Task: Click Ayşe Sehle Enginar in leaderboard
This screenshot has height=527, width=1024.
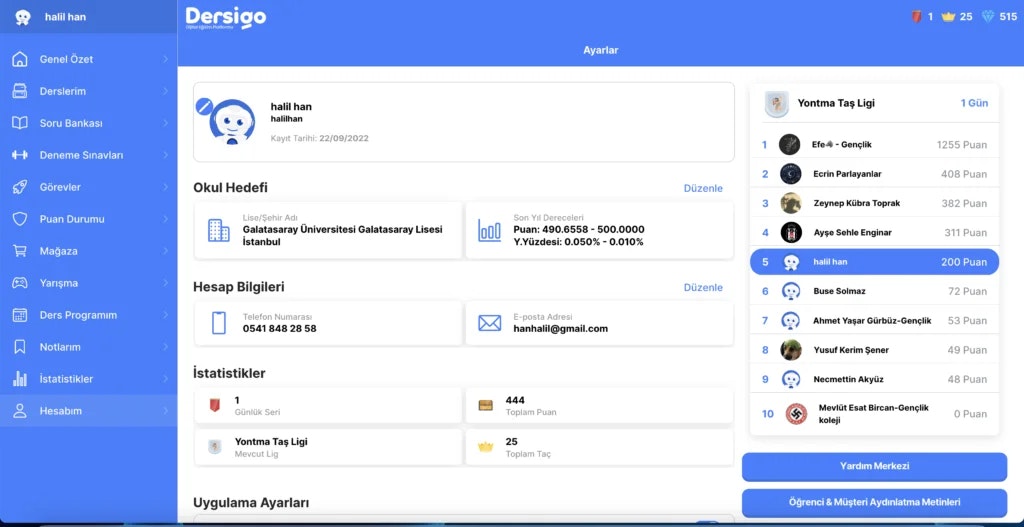Action: (x=874, y=232)
